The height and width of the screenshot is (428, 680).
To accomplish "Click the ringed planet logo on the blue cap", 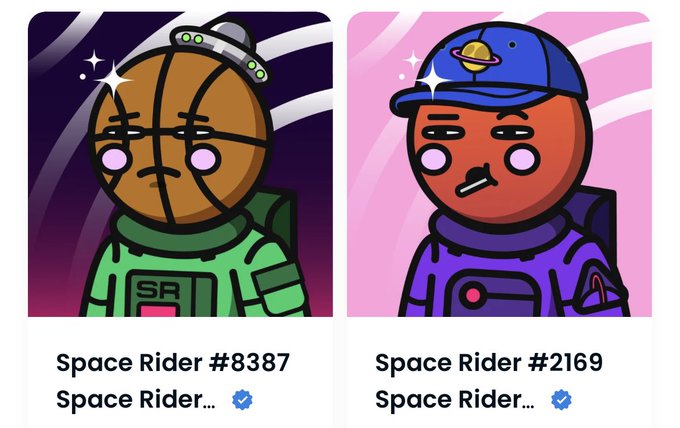I will pos(476,56).
